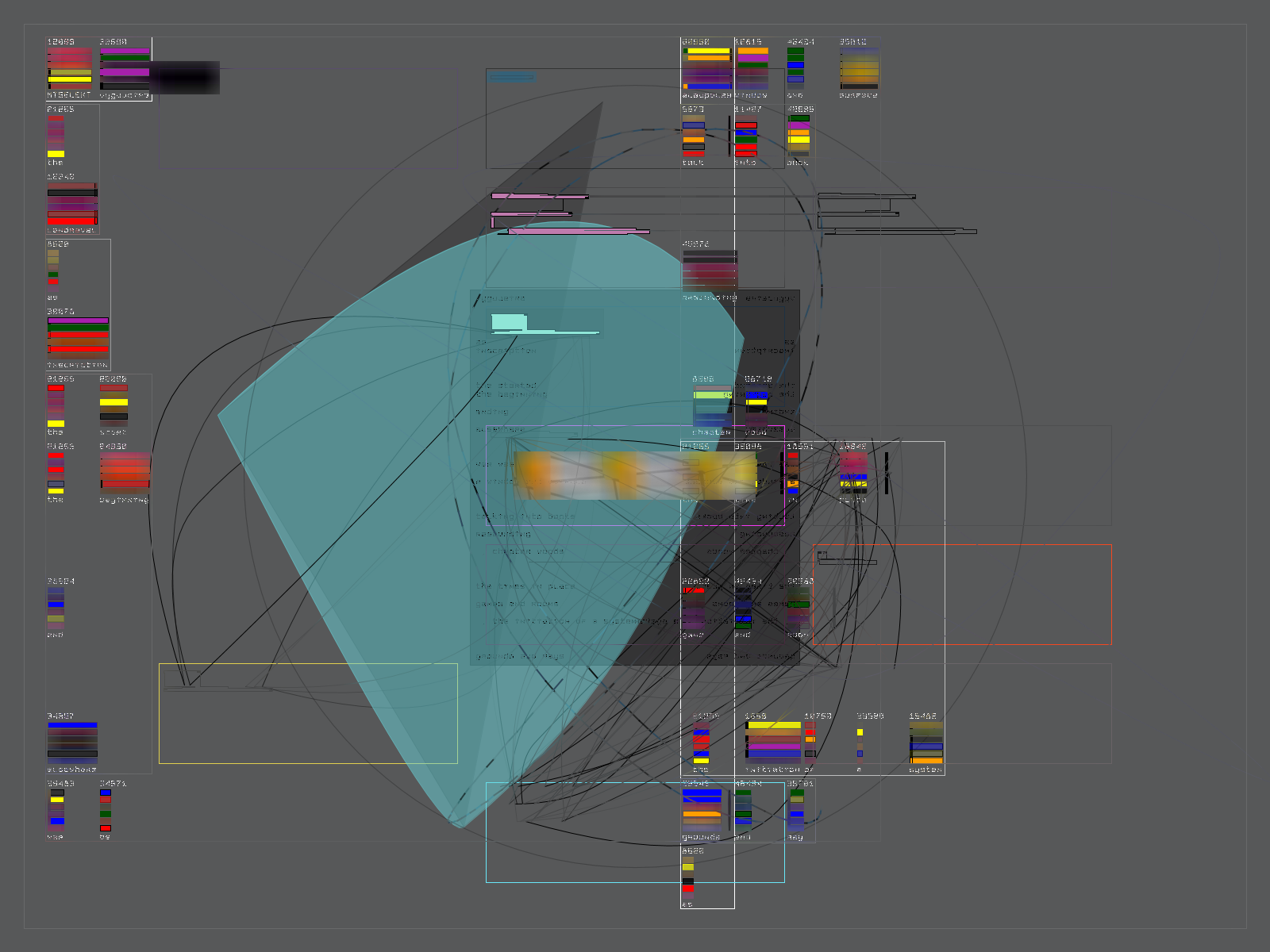This screenshot has height=952, width=1270.
Task: Click the "chester woods" text line
Action: (528, 551)
